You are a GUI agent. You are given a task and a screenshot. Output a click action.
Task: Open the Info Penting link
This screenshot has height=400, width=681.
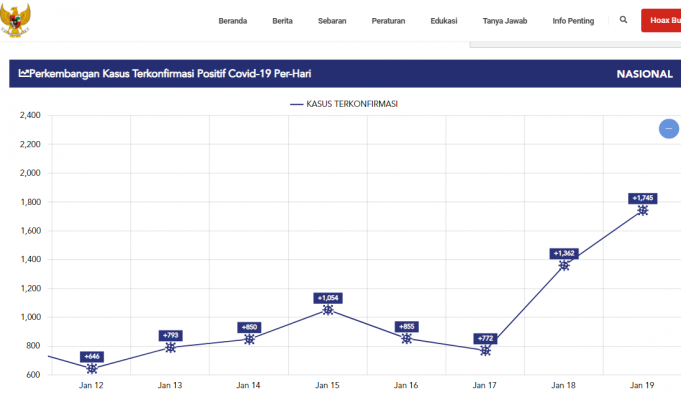point(572,20)
